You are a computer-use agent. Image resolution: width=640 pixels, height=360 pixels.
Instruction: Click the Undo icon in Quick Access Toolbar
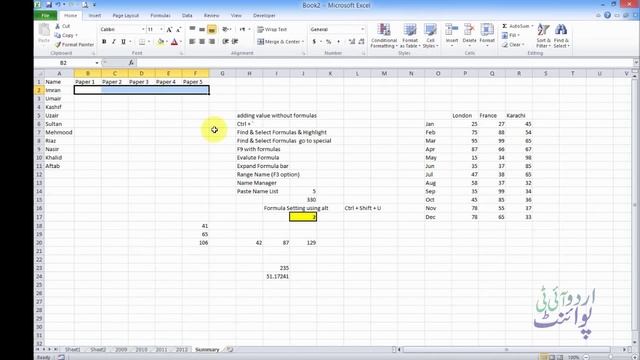(x=58, y=5)
